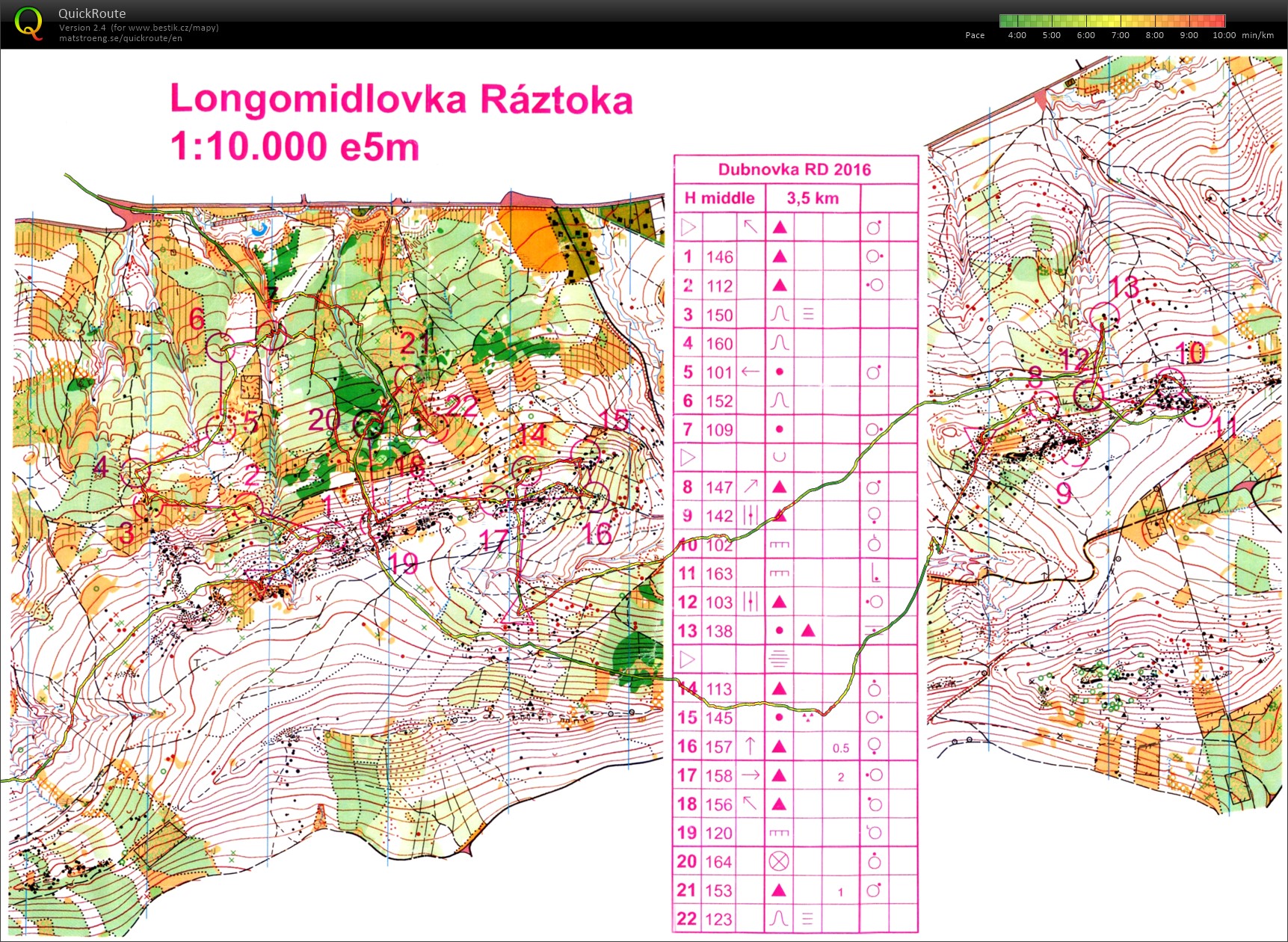Click the QuickRoute Q logo icon
The image size is (1288, 942).
tap(28, 23)
